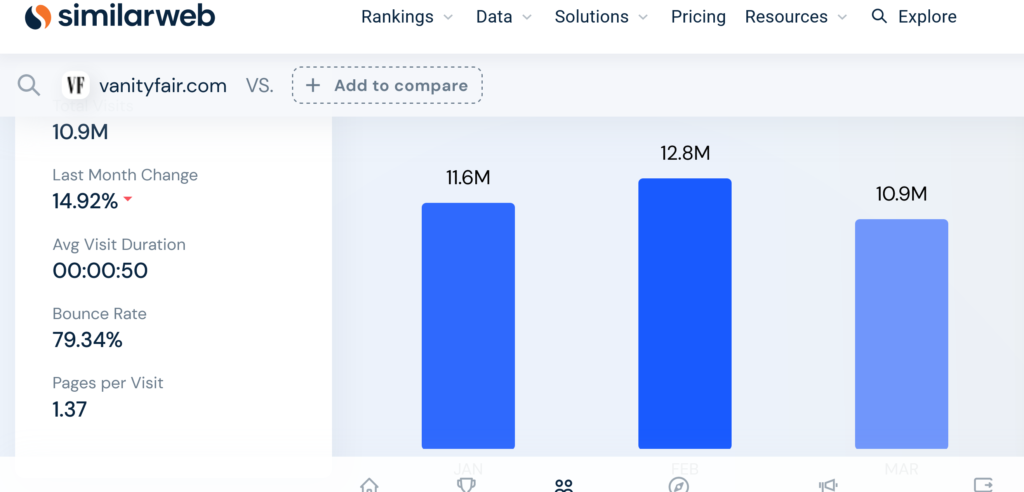The width and height of the screenshot is (1024, 492).
Task: Go to the Pricing page
Action: point(698,17)
